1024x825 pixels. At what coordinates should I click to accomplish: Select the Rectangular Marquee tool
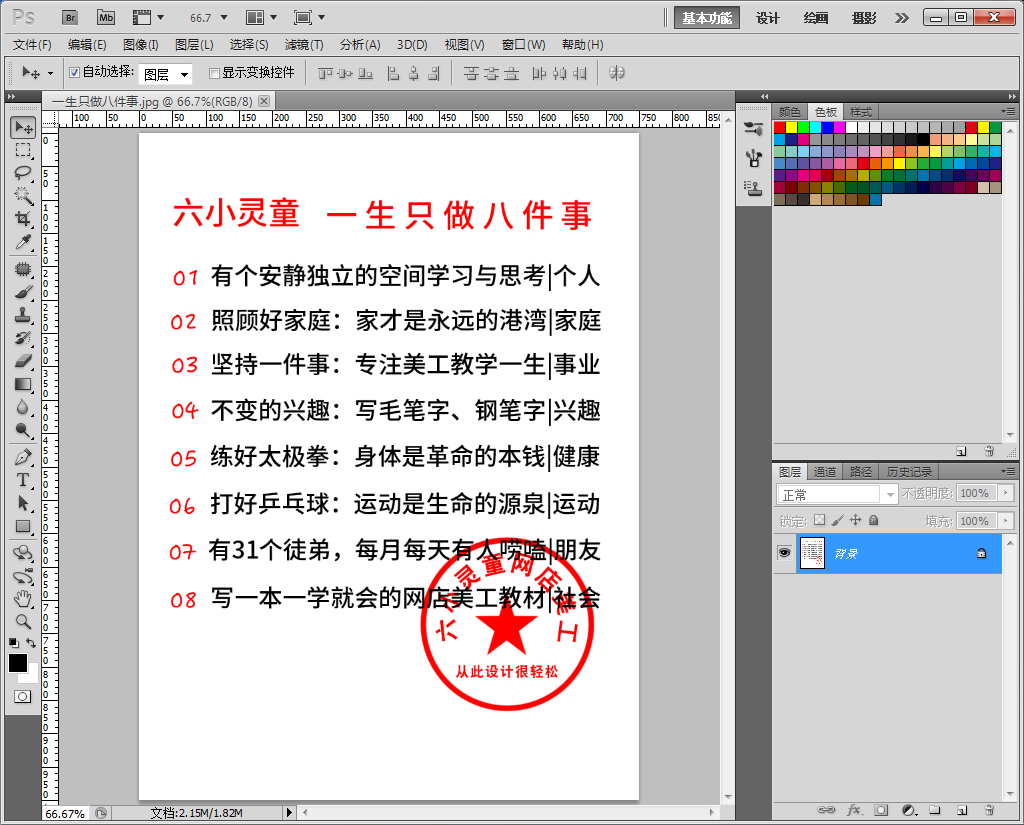23,151
